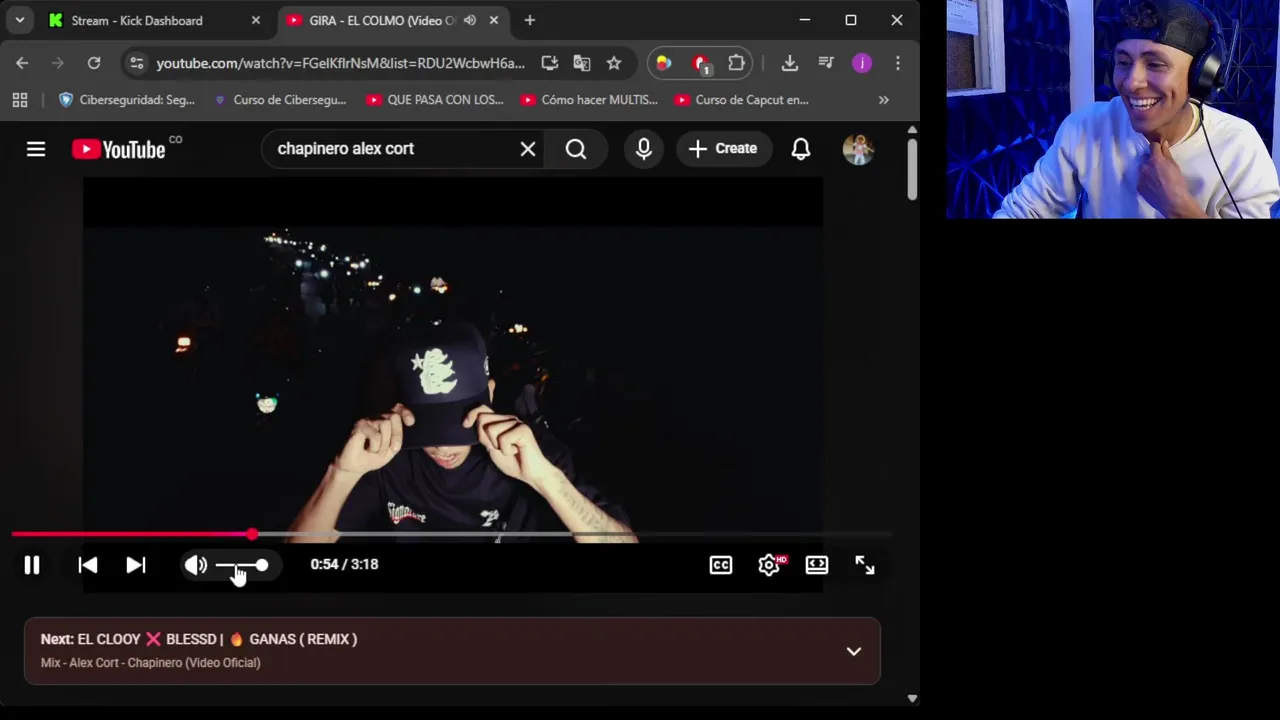
Task: Adjust the volume slider handle
Action: pyautogui.click(x=261, y=565)
